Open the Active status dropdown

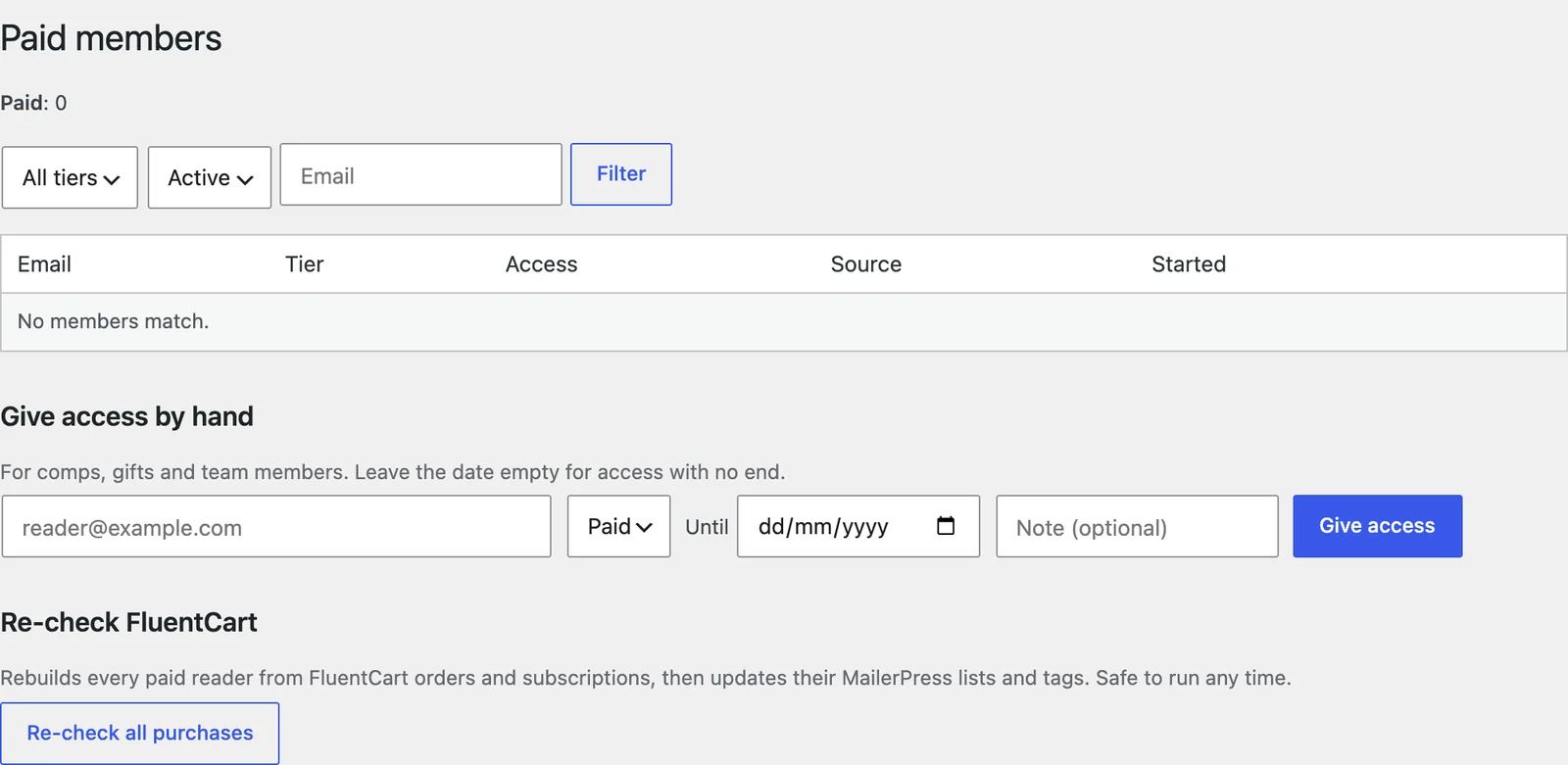210,177
